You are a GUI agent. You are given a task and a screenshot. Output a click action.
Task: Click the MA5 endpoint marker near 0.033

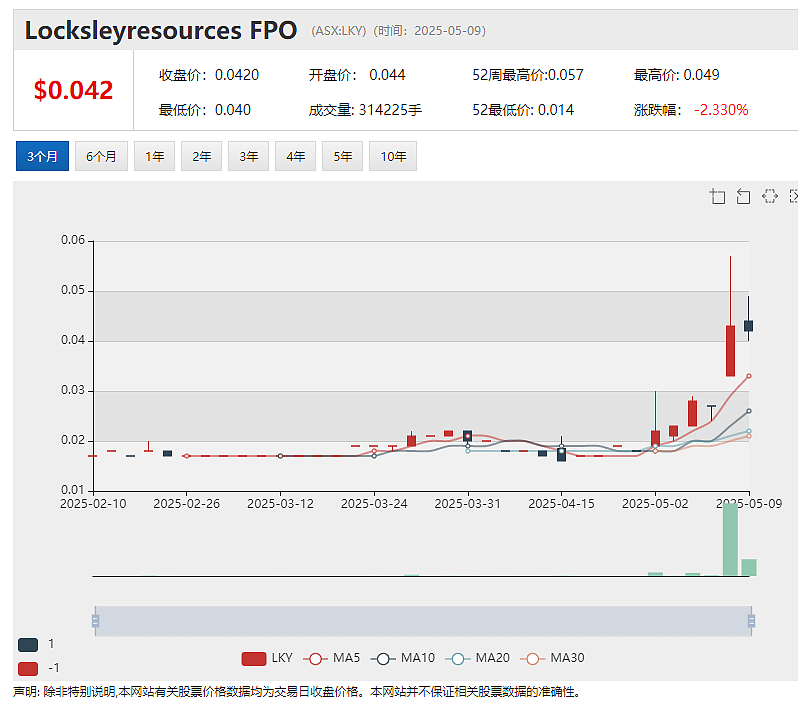point(749,376)
